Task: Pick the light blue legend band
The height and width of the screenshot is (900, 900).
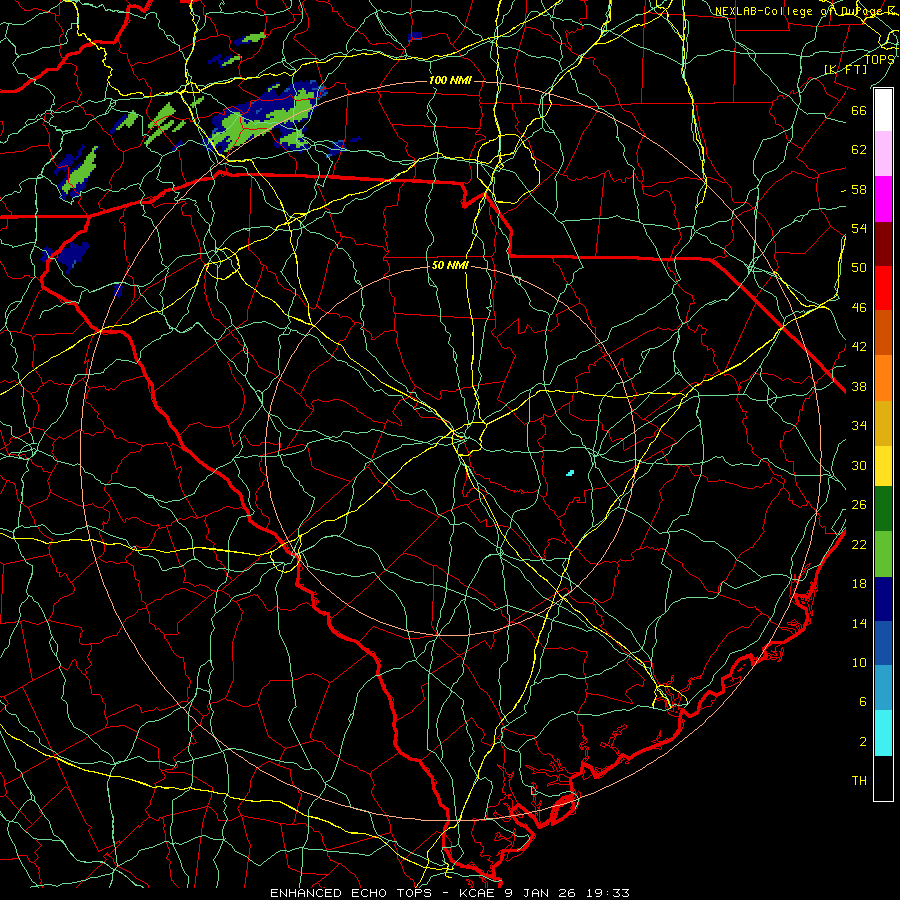Action: pyautogui.click(x=883, y=687)
